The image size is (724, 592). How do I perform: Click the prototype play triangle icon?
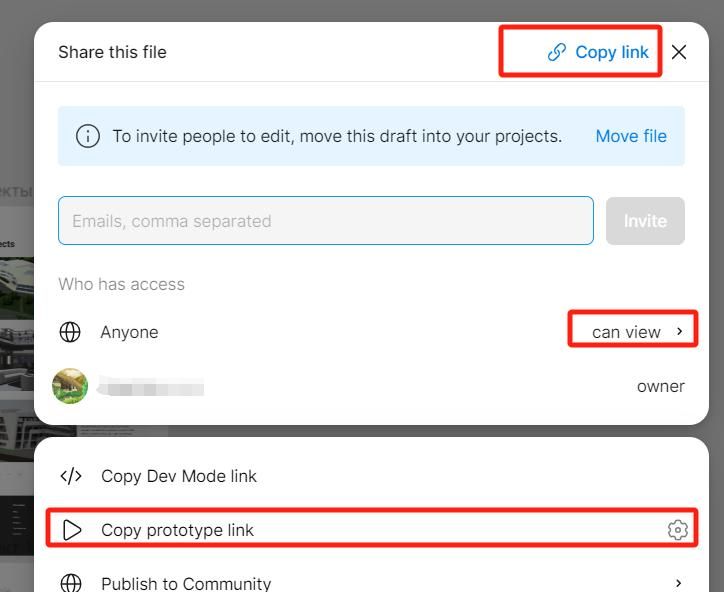click(x=72, y=530)
